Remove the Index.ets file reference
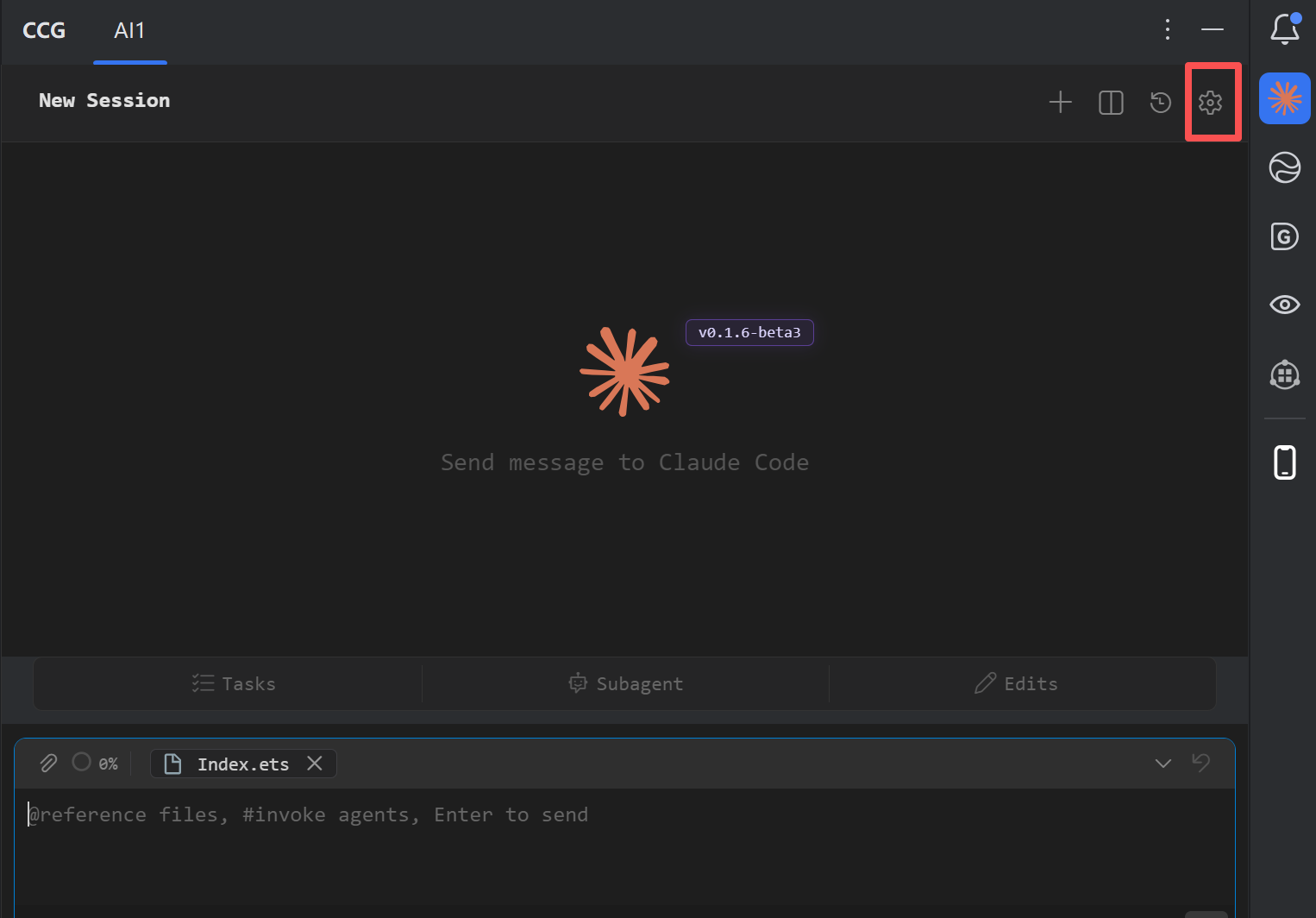This screenshot has height=918, width=1316. (315, 764)
